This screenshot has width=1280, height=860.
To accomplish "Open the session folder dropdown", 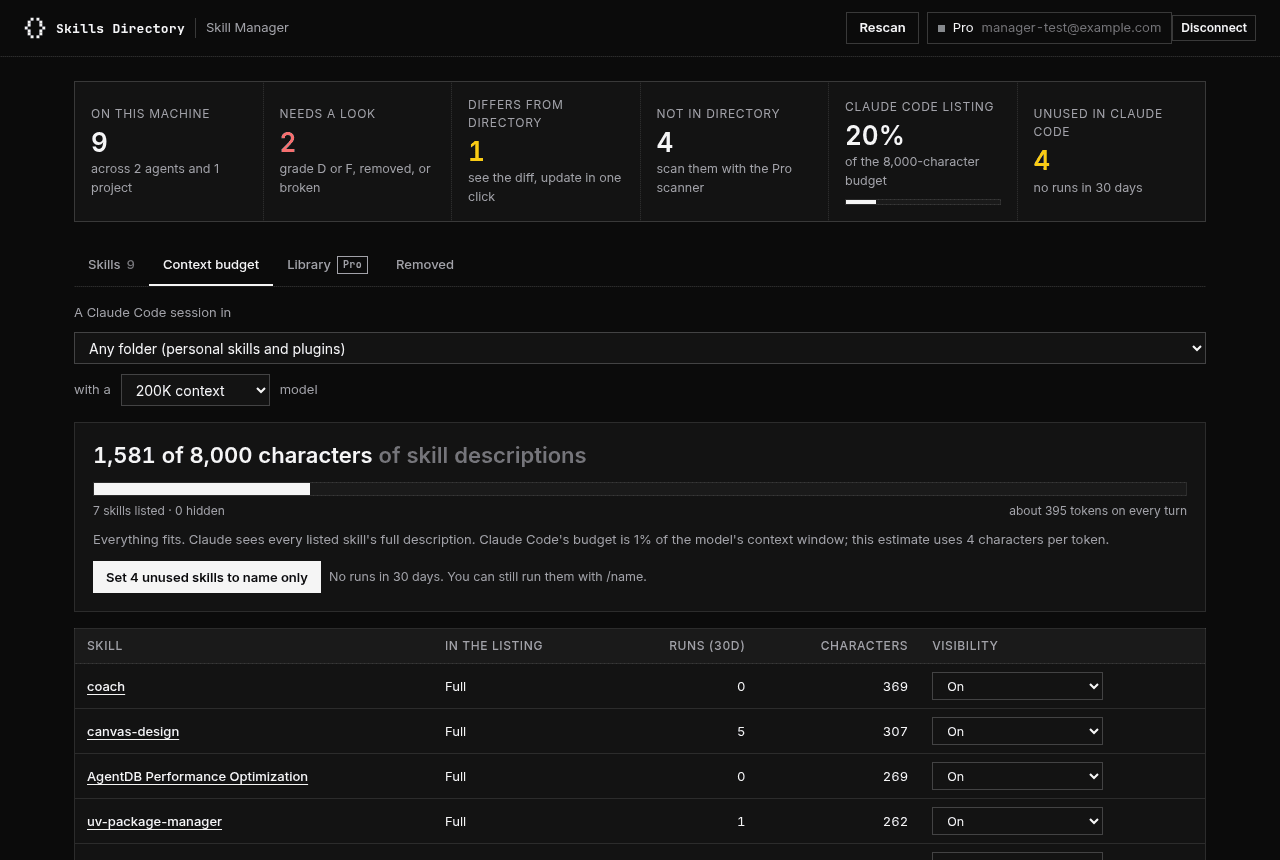I will pyautogui.click(x=640, y=348).
